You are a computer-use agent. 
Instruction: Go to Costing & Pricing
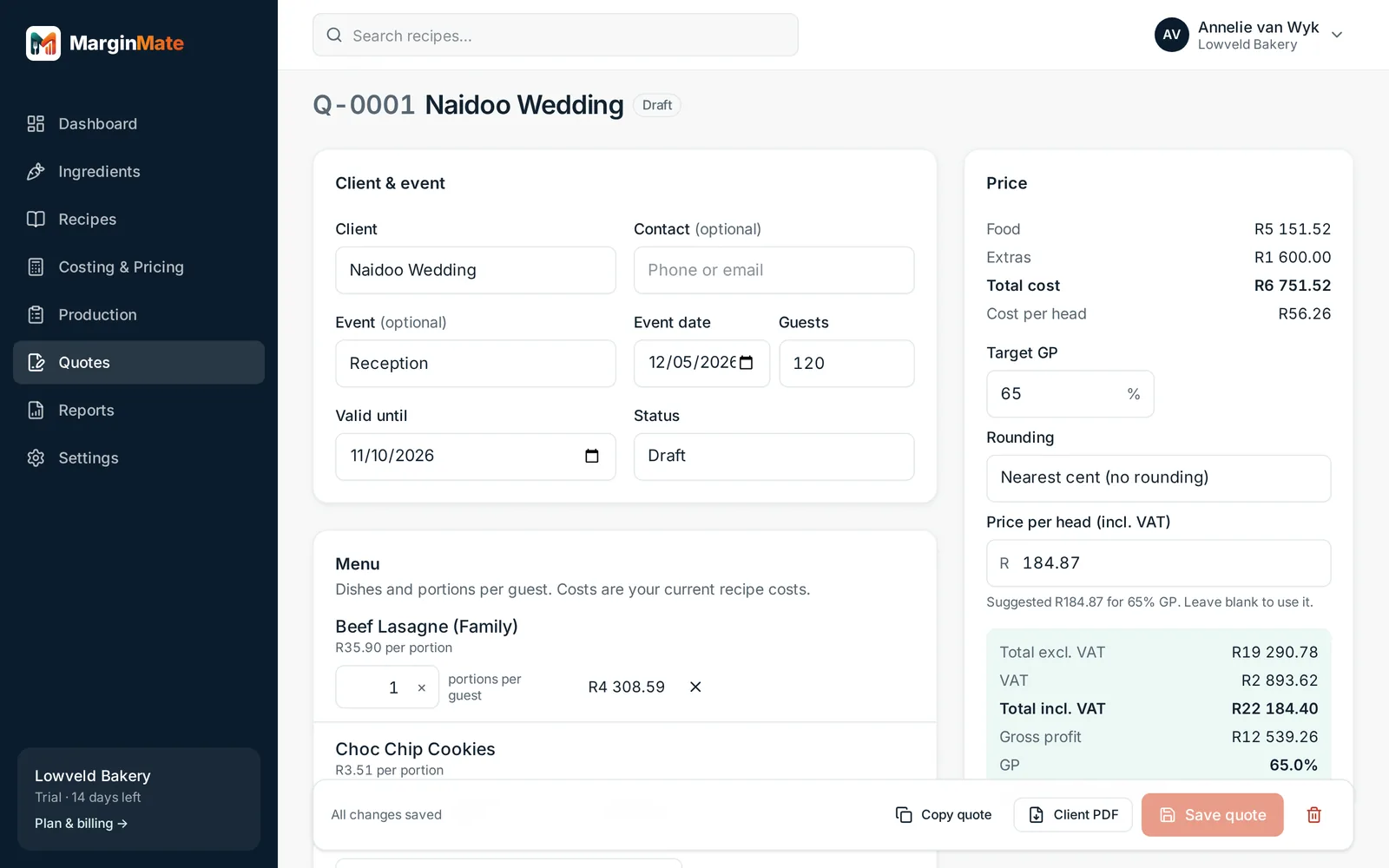point(139,267)
